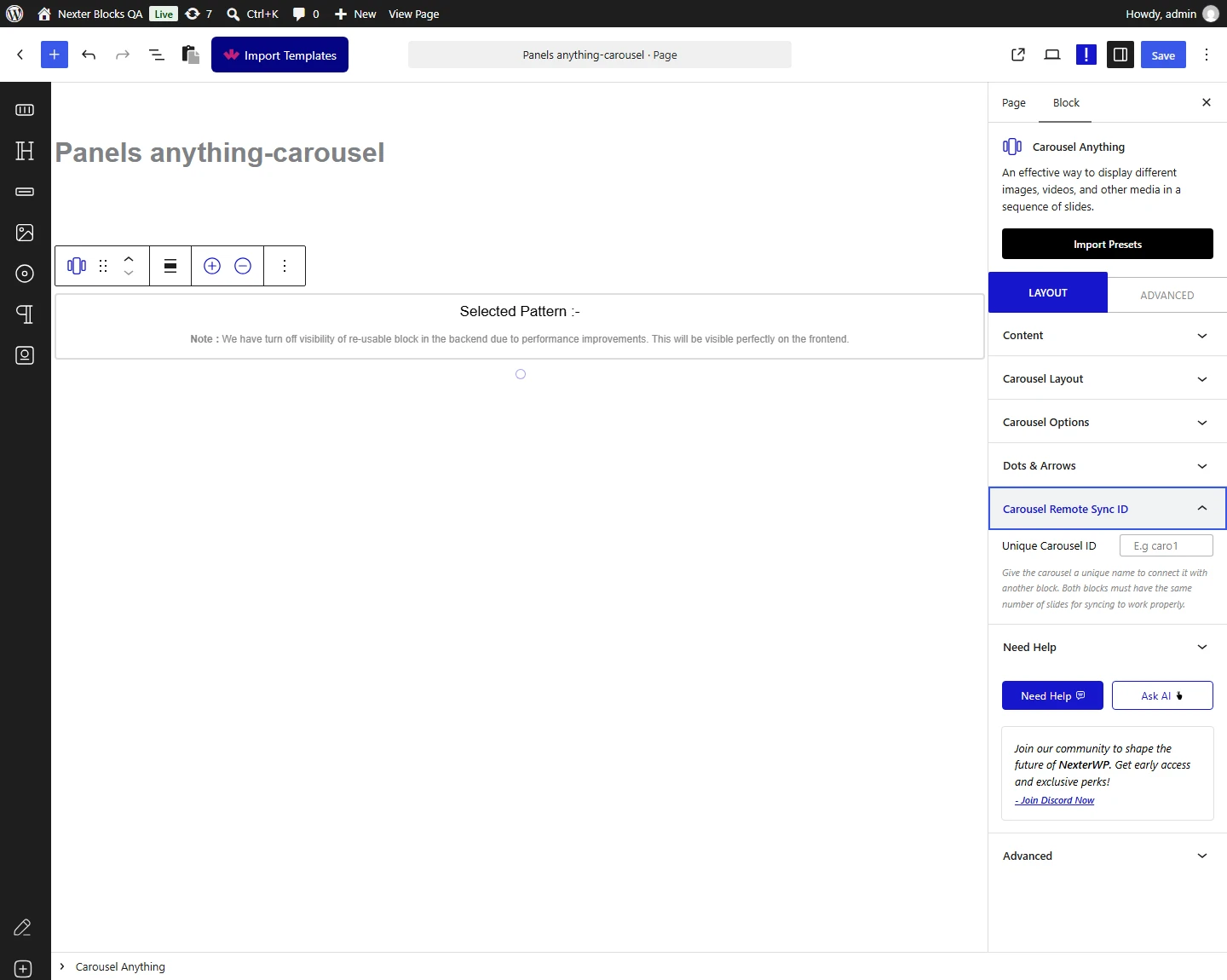
Task: Undo the last editor action
Action: (x=89, y=55)
